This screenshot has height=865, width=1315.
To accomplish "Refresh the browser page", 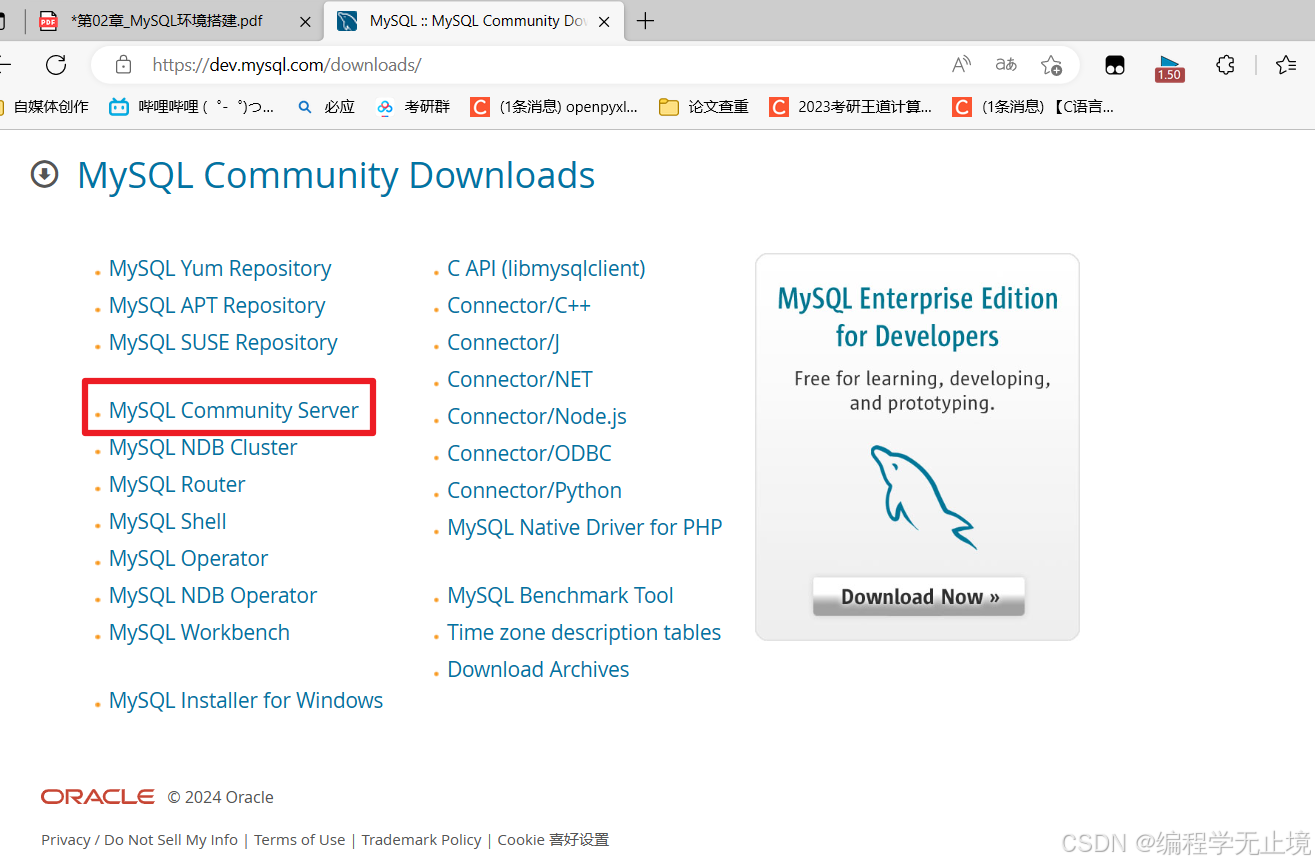I will coord(56,65).
